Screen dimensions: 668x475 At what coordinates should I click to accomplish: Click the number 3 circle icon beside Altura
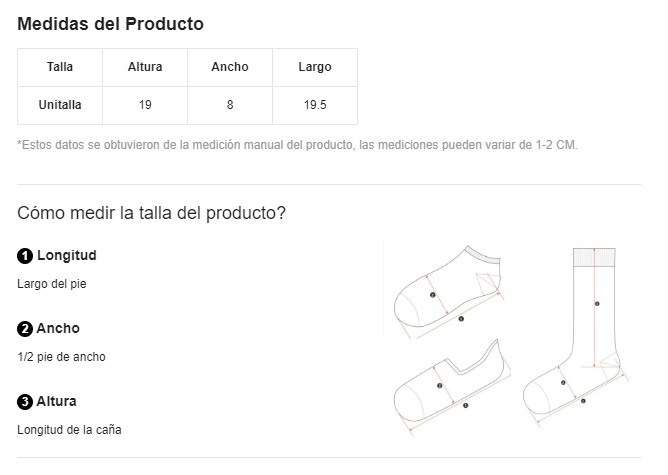pos(25,402)
